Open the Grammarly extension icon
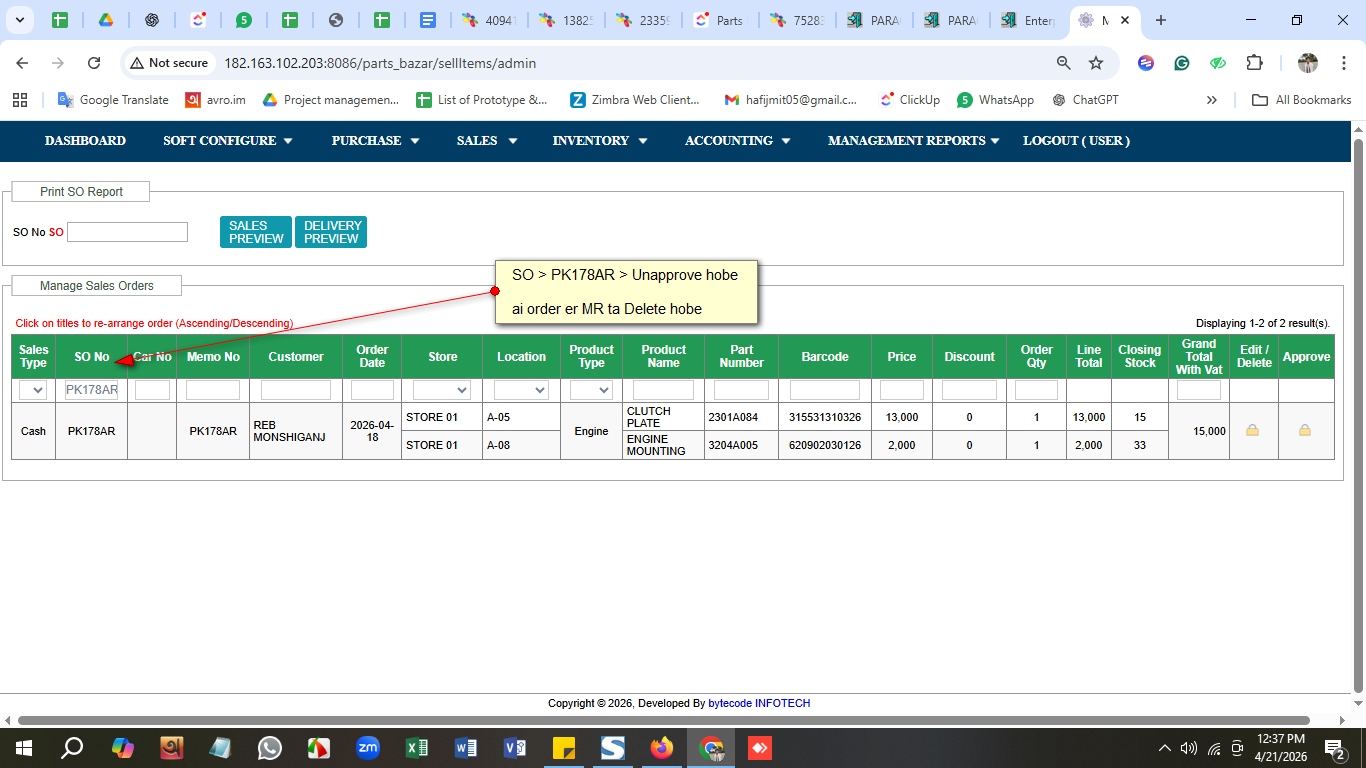Viewport: 1366px width, 768px height. [x=1182, y=63]
